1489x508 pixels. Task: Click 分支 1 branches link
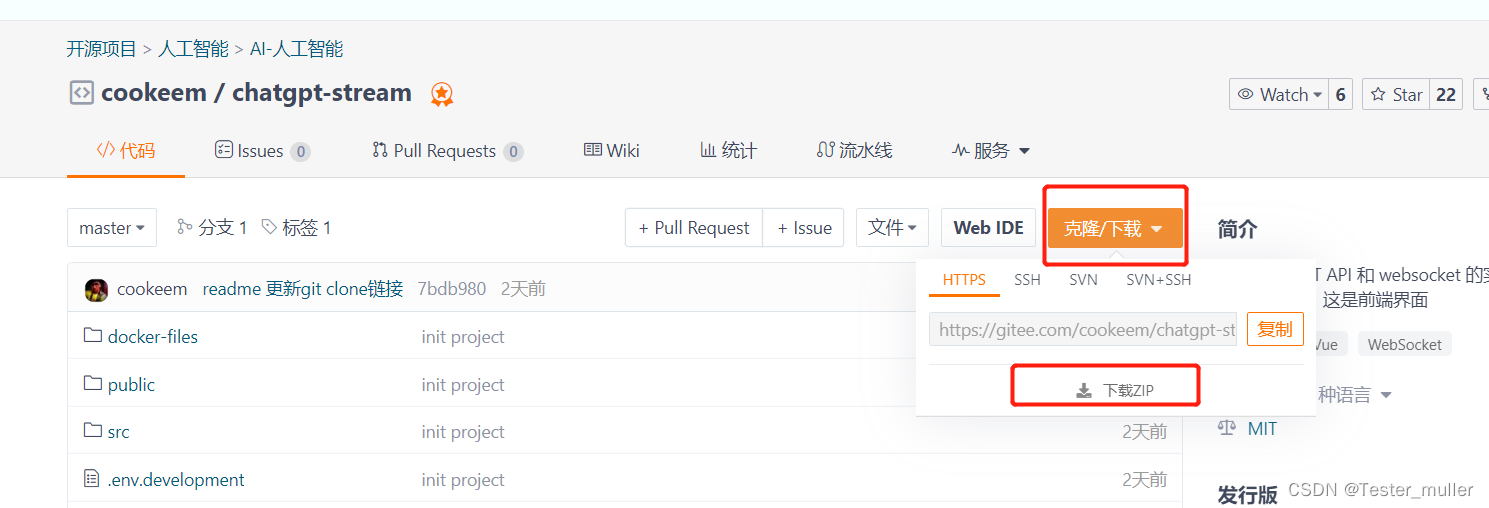212,228
